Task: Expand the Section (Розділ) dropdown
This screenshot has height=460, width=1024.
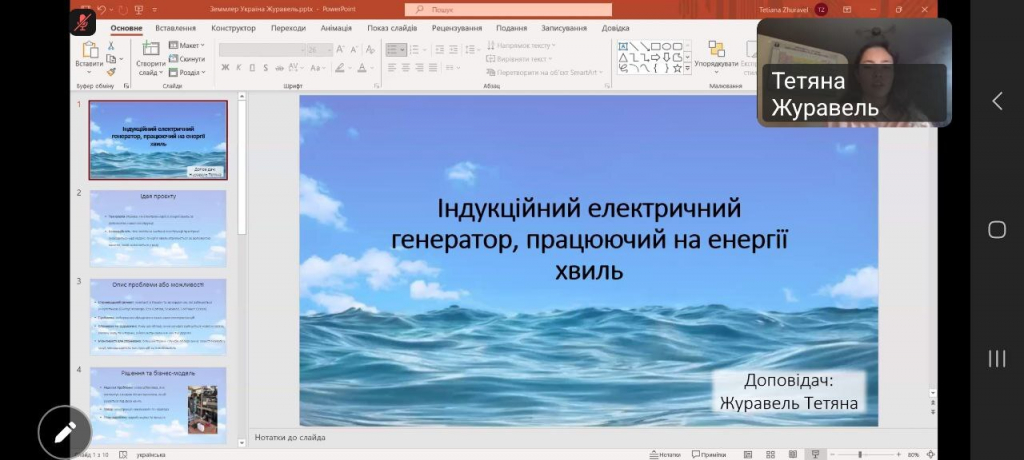Action: pyautogui.click(x=187, y=72)
